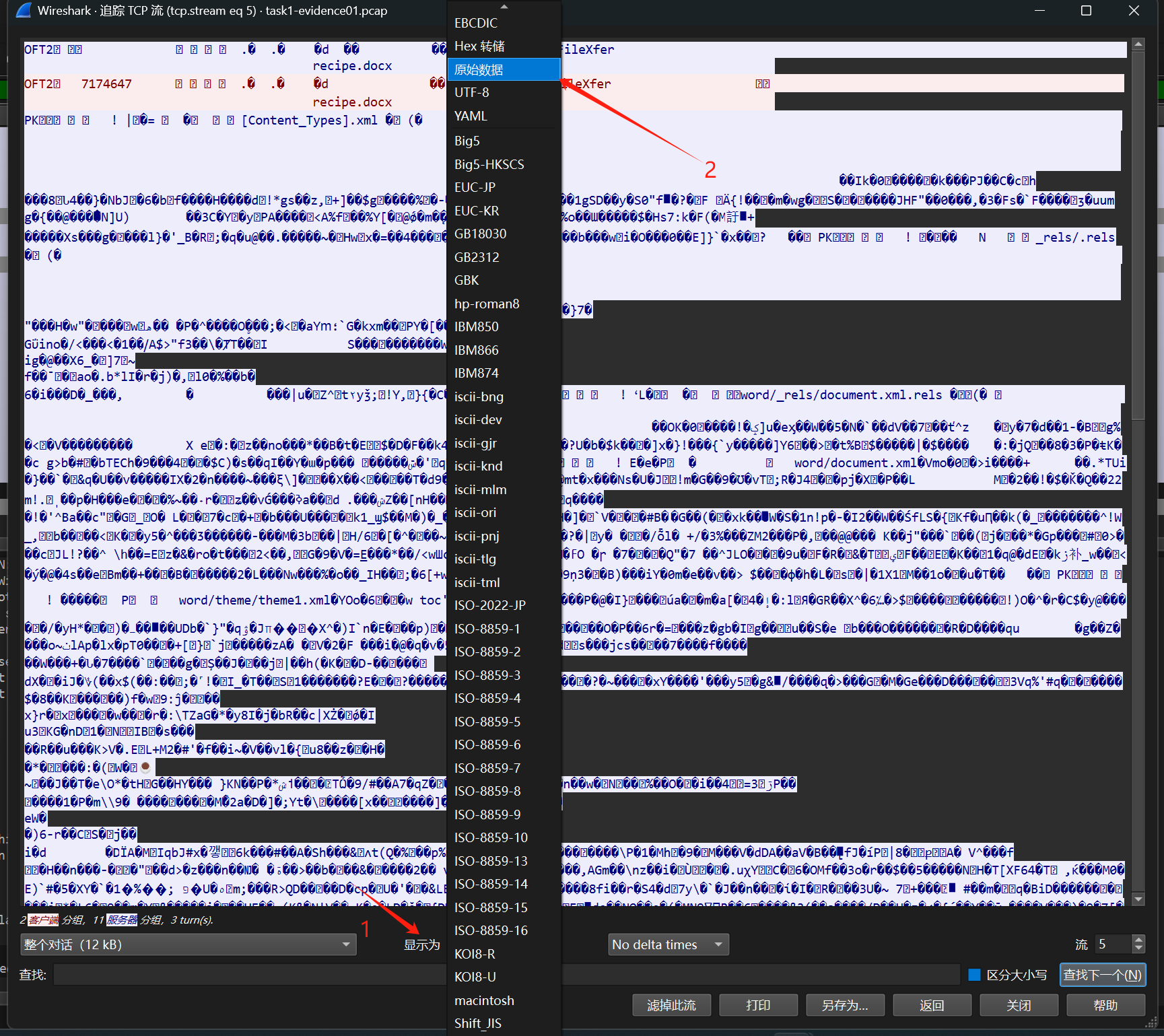The image size is (1164, 1036).
Task: Pick IBM850 encoding
Action: pos(504,326)
